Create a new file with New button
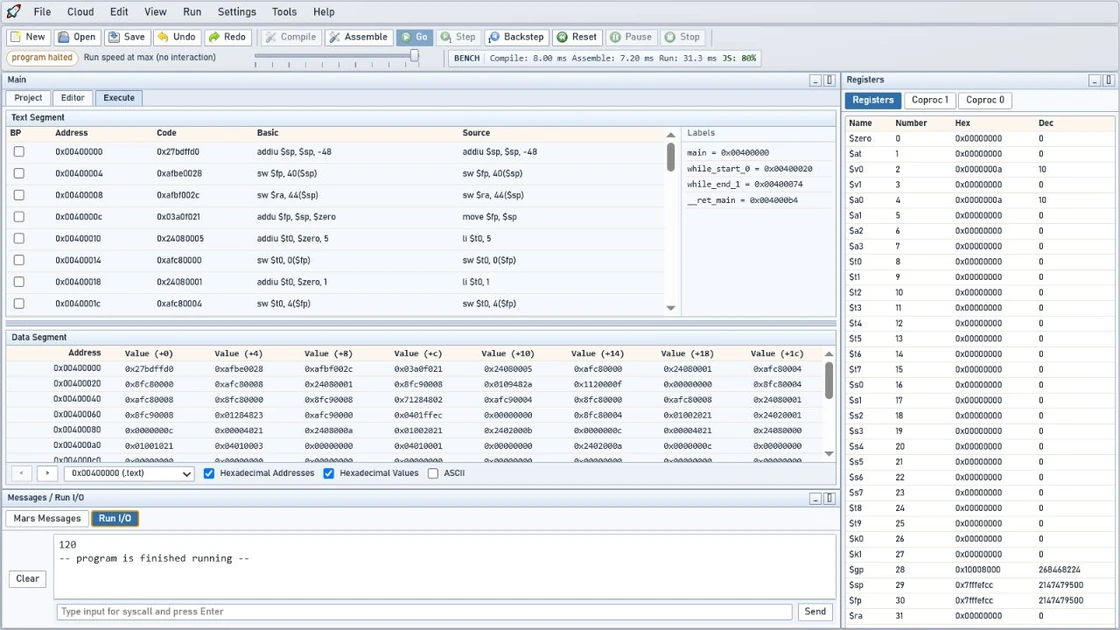The image size is (1120, 630). (x=28, y=37)
